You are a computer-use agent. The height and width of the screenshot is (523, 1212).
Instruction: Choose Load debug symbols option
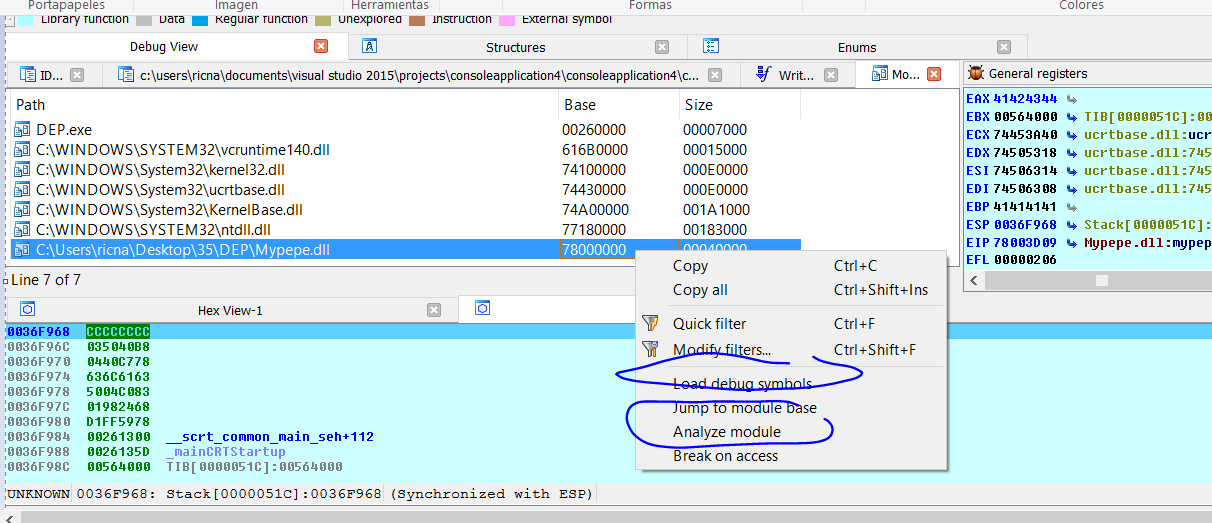point(742,384)
